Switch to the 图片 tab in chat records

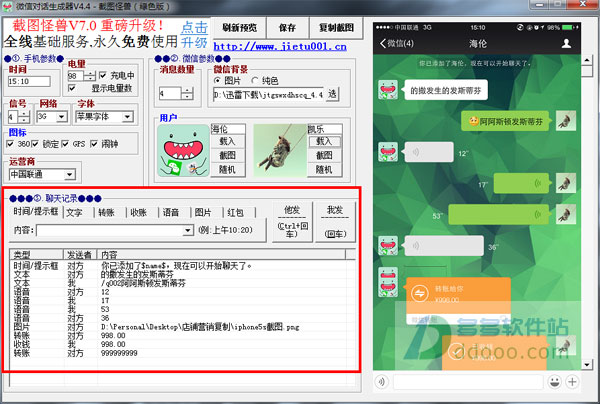coord(203,212)
